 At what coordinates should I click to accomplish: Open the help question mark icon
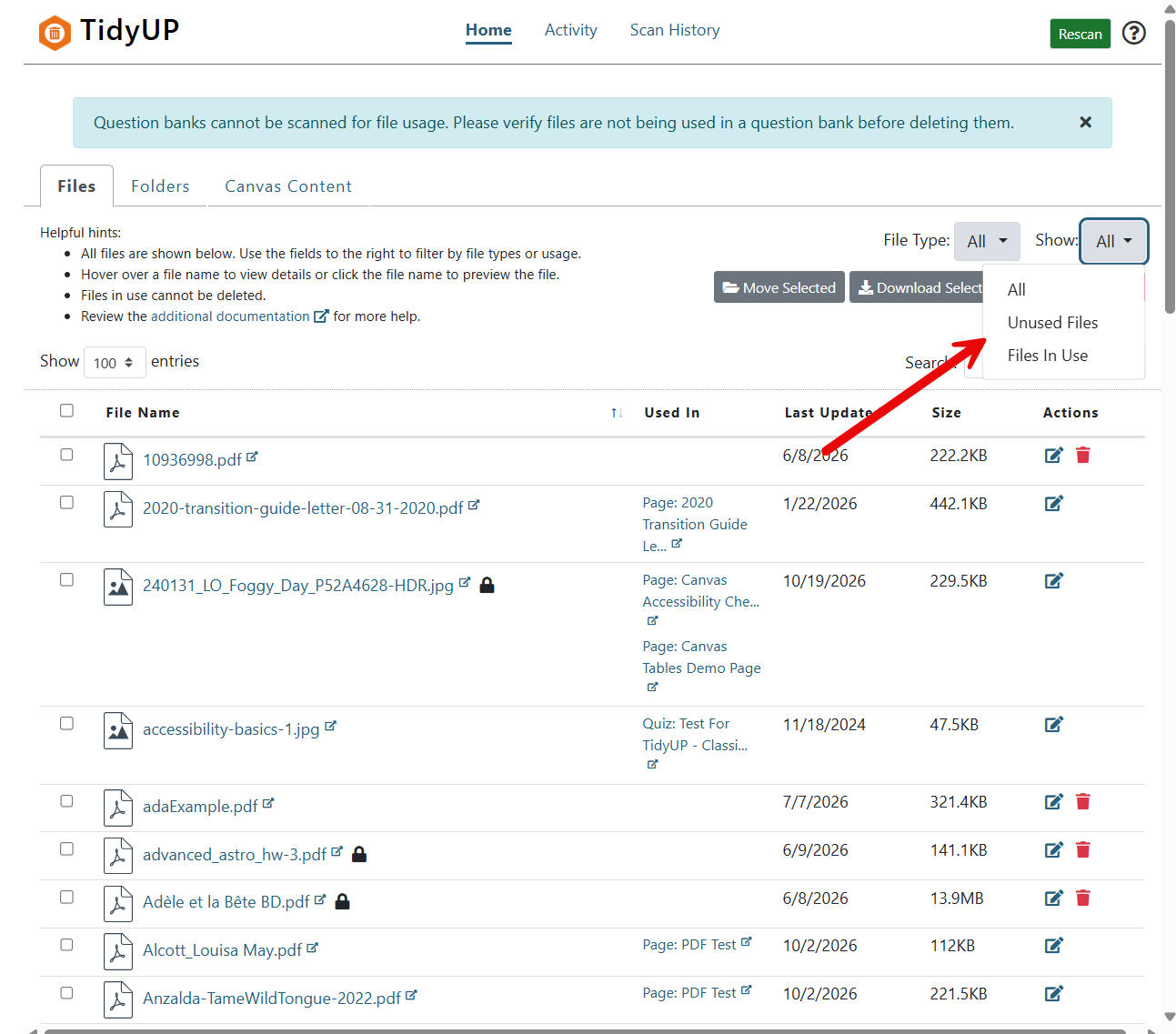(x=1133, y=33)
